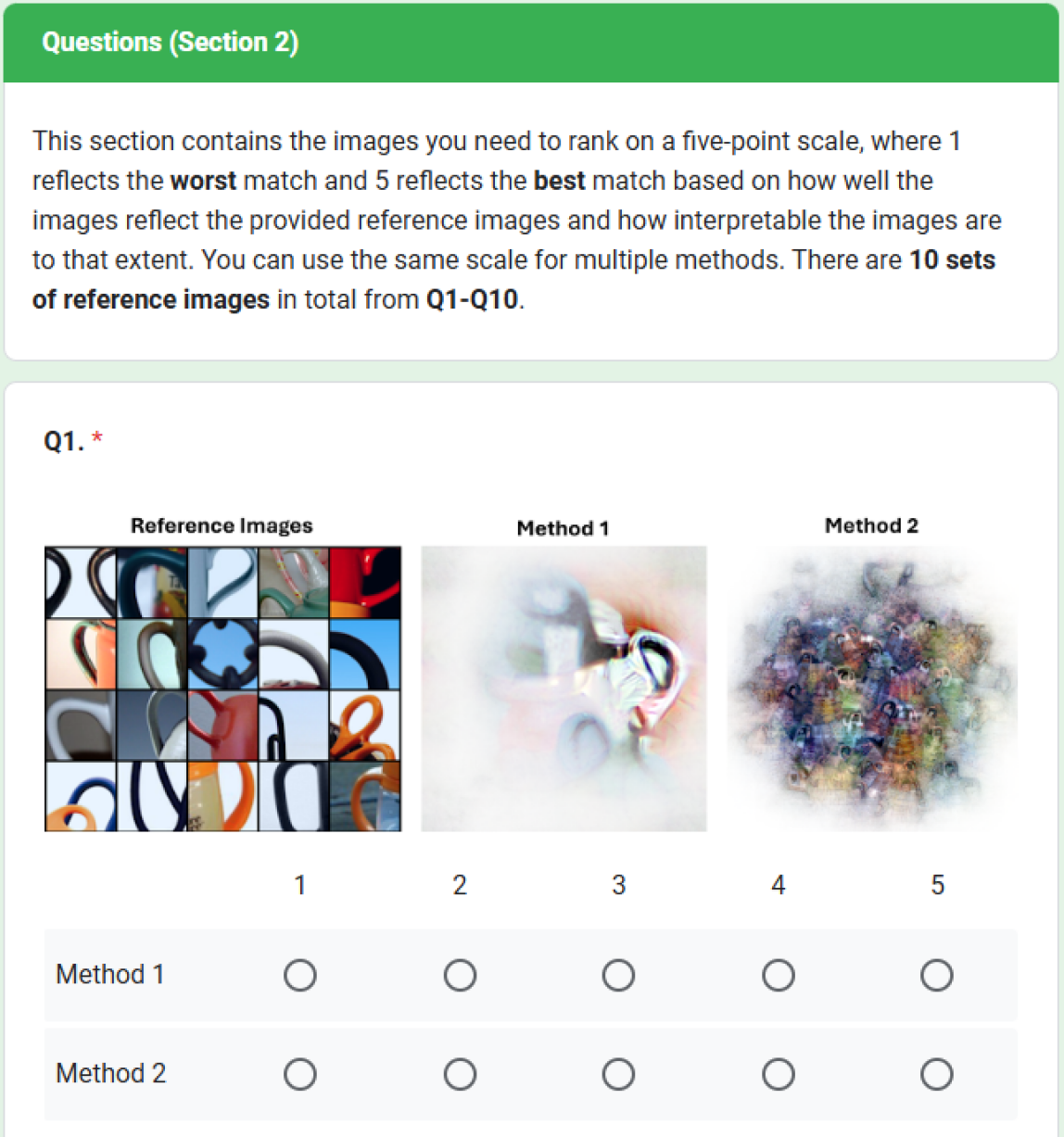Rate Method 2 as 5
This screenshot has width=1064, height=1137.
point(936,1074)
